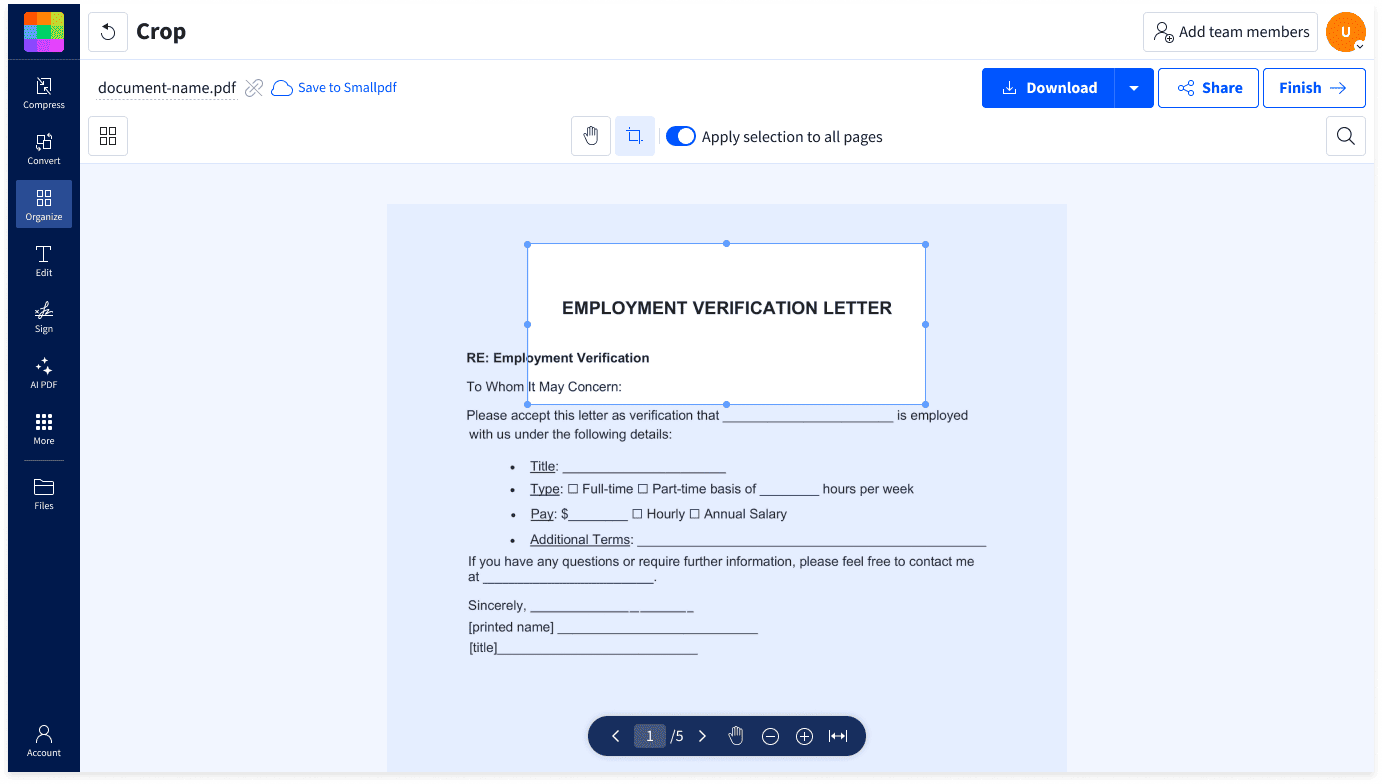Click top-left crop selection handle
This screenshot has height=784, width=1382.
coord(528,244)
